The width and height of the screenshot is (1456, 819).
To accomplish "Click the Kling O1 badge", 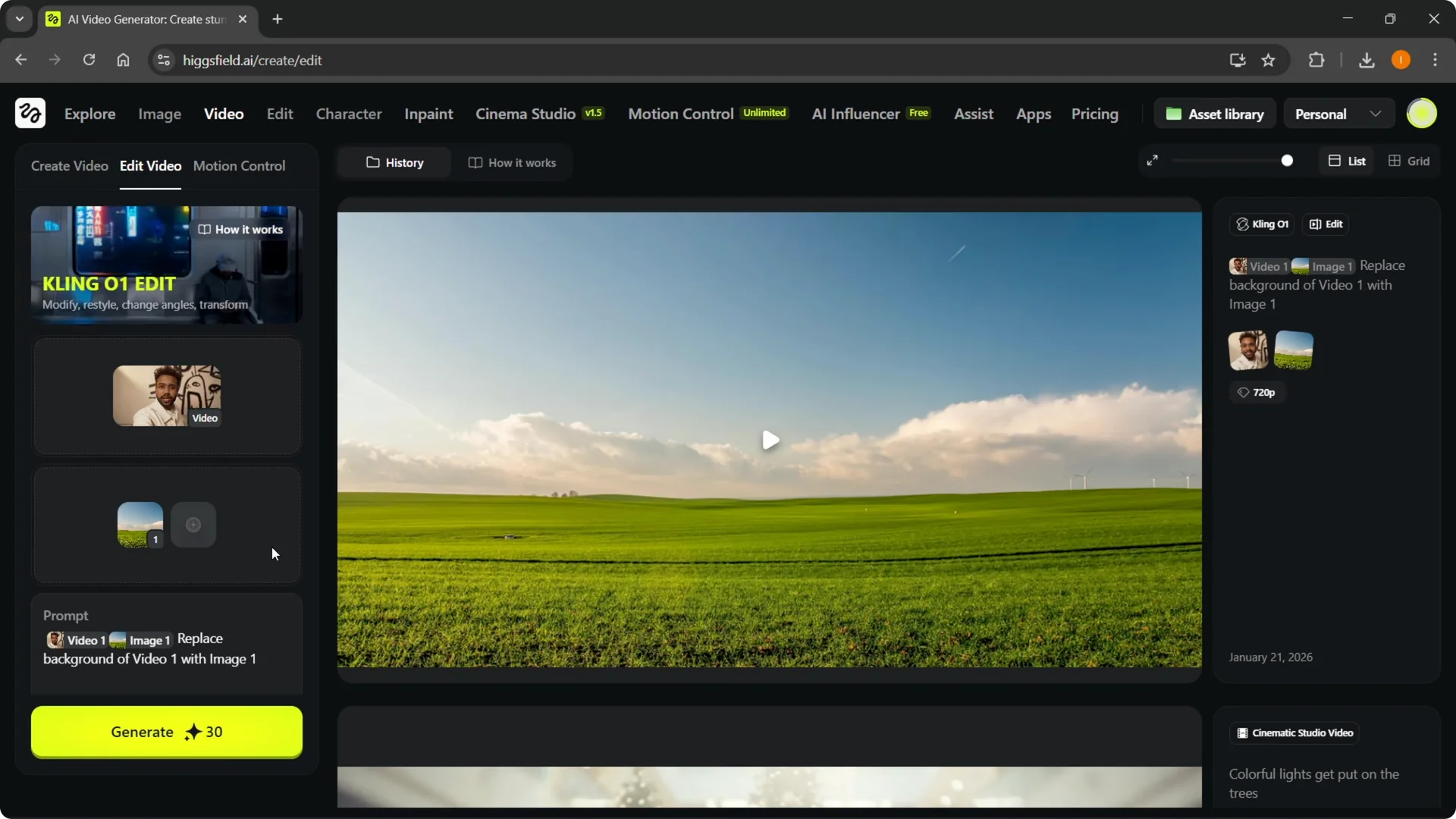I will (1261, 224).
